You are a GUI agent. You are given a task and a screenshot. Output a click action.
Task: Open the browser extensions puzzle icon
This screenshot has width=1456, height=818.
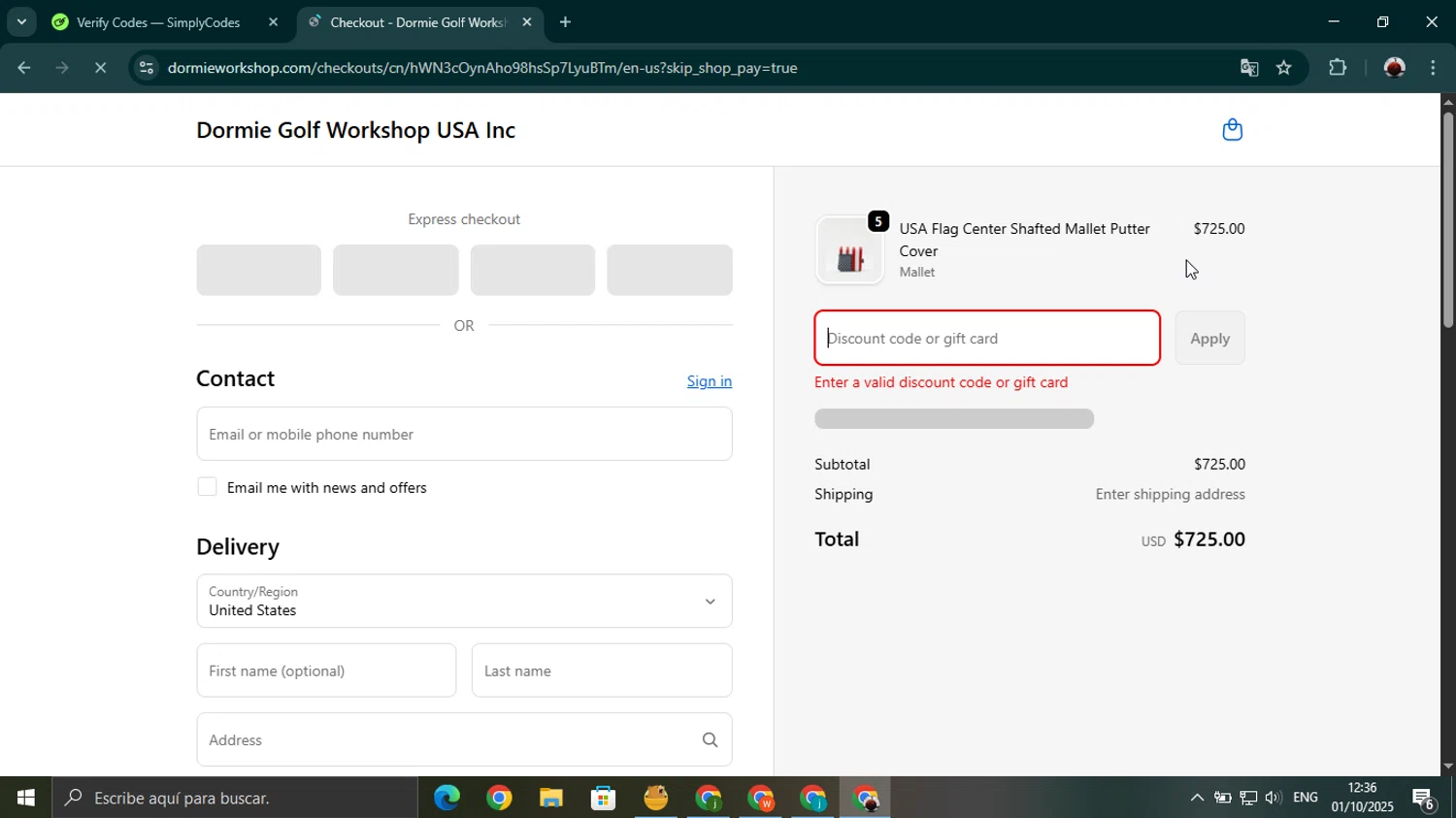tap(1338, 68)
